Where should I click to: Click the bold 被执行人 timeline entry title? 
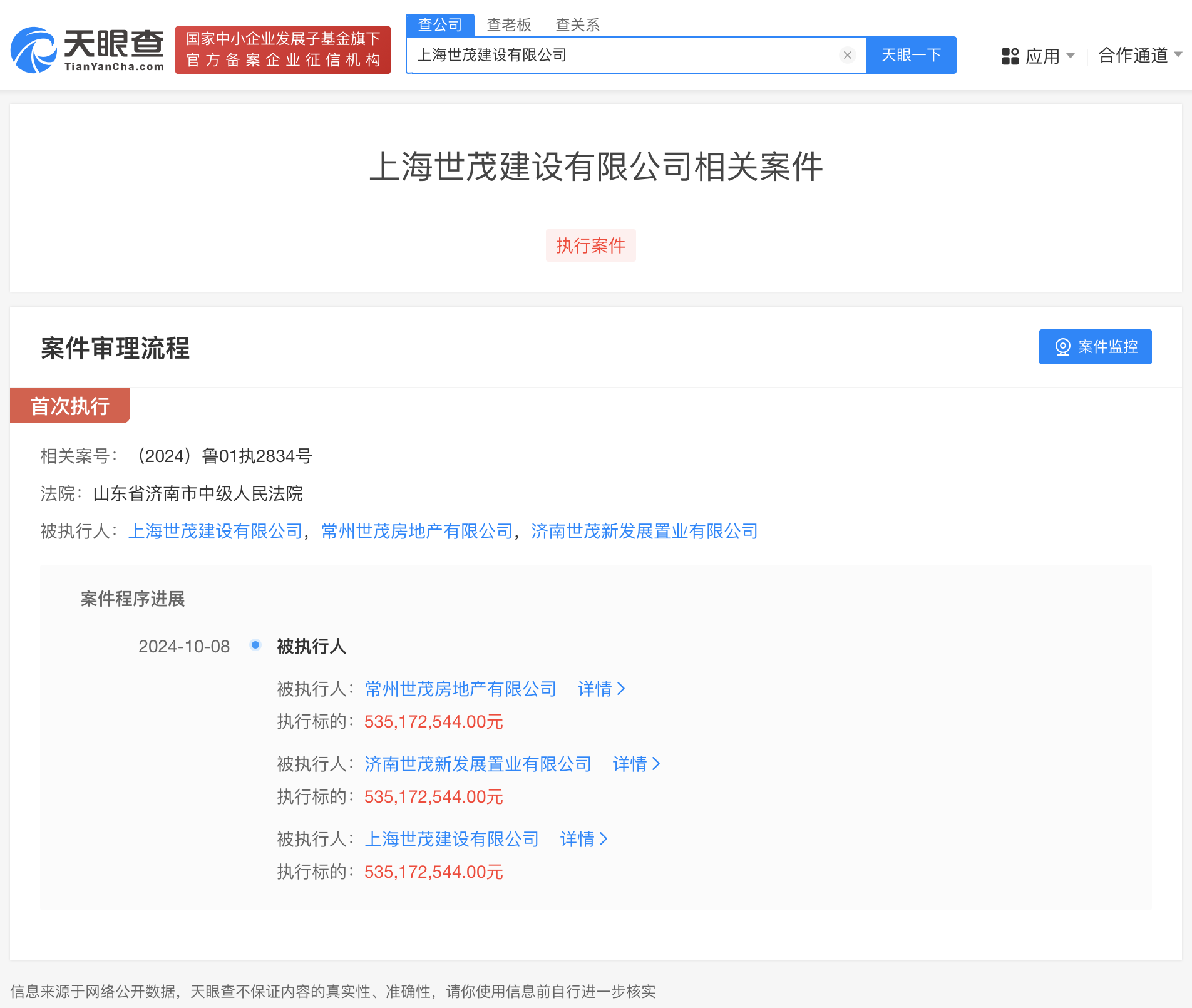point(312,646)
